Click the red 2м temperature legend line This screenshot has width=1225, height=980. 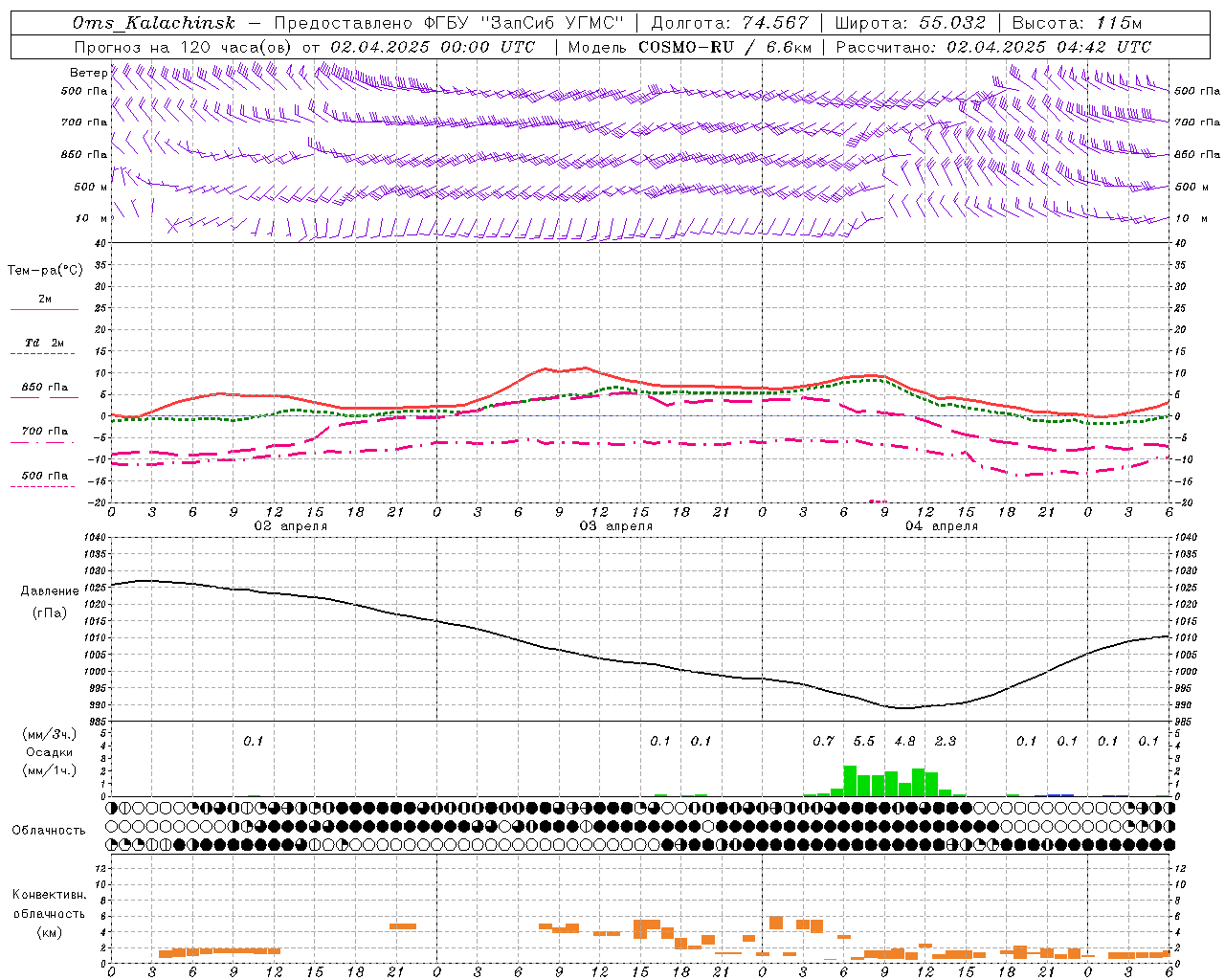(44, 309)
